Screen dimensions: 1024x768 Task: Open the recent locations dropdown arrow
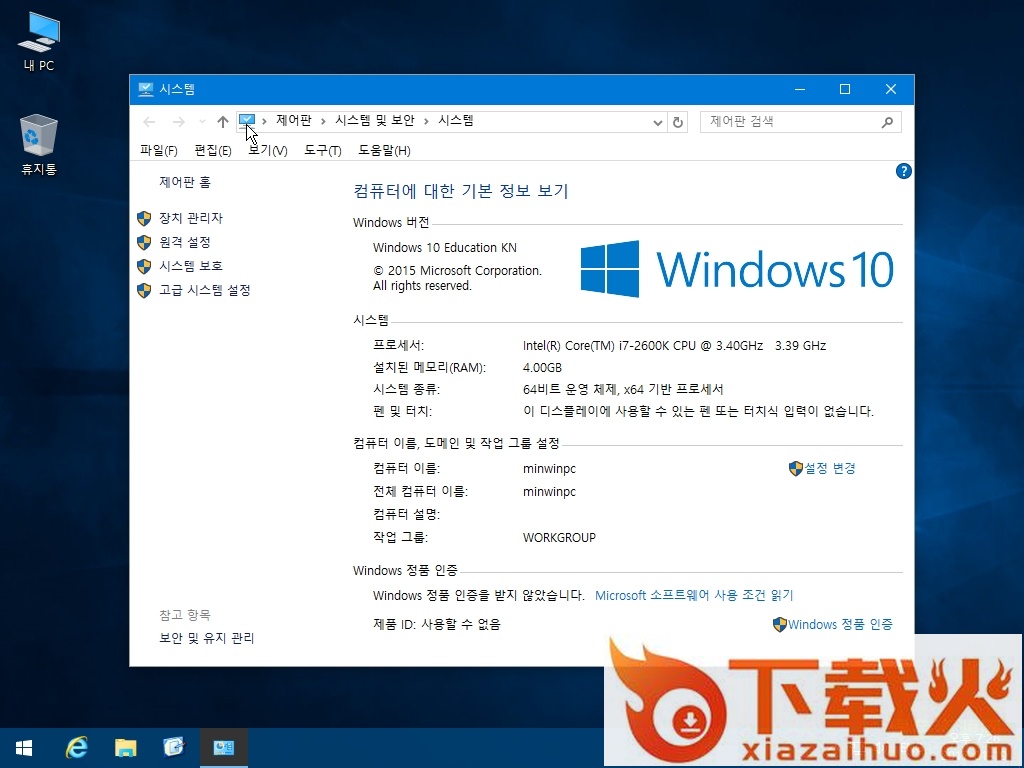202,122
